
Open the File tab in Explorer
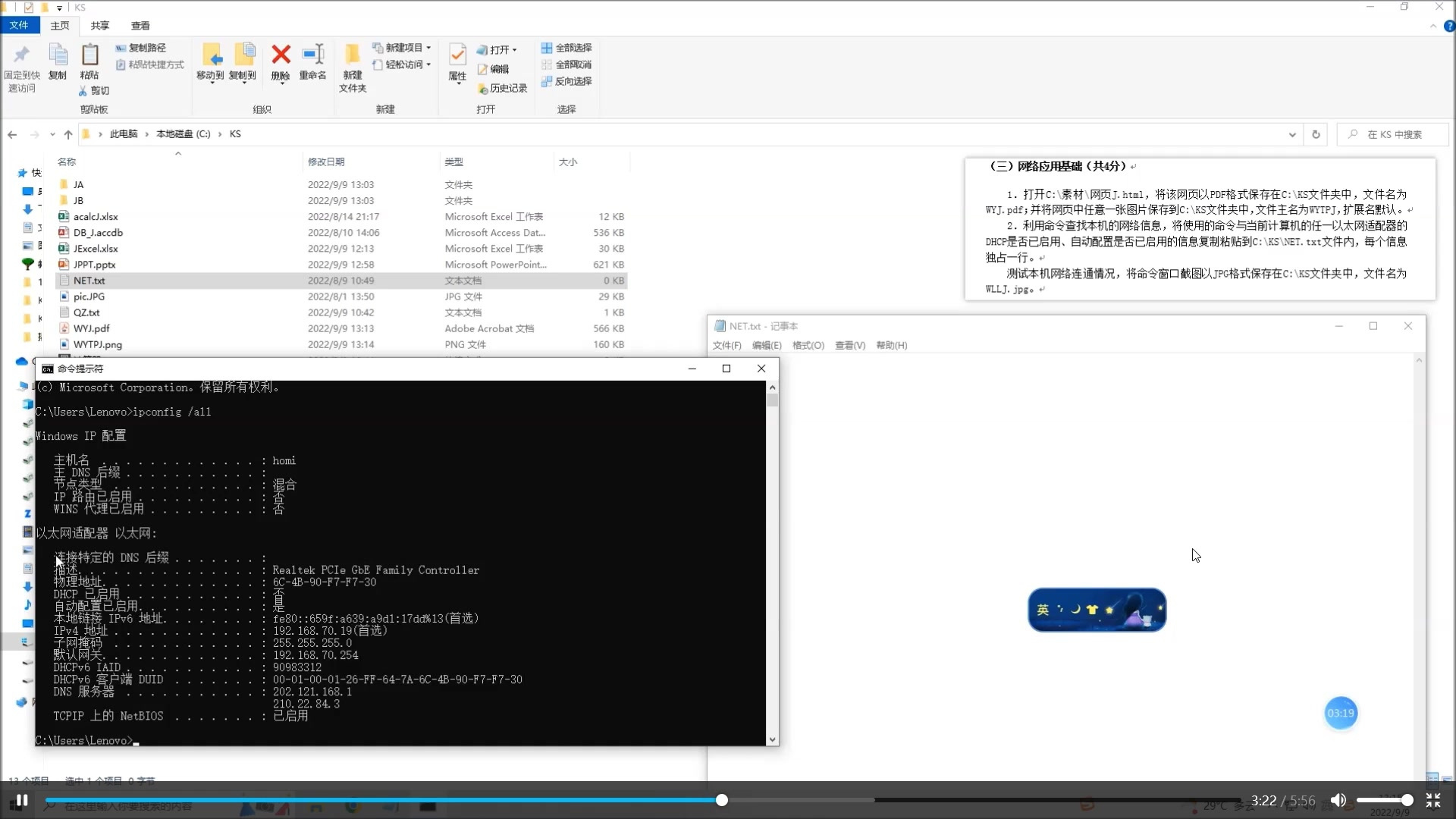[19, 25]
